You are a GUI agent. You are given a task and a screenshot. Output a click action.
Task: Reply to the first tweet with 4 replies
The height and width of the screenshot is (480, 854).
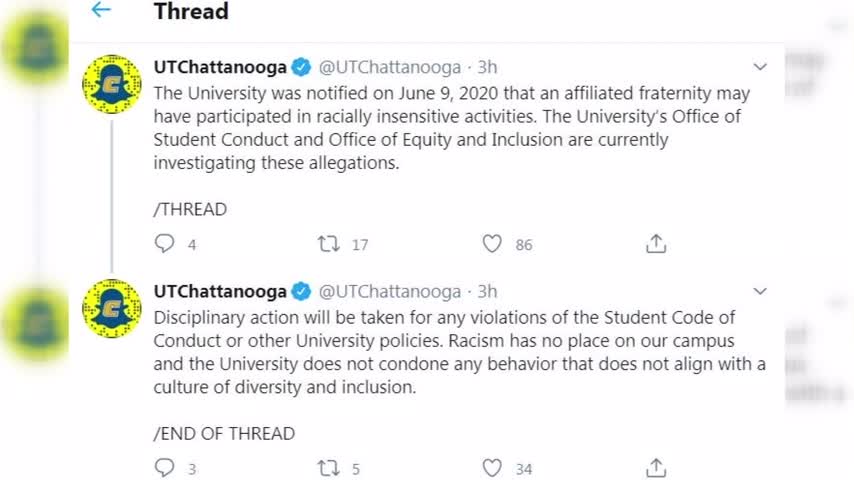164,244
